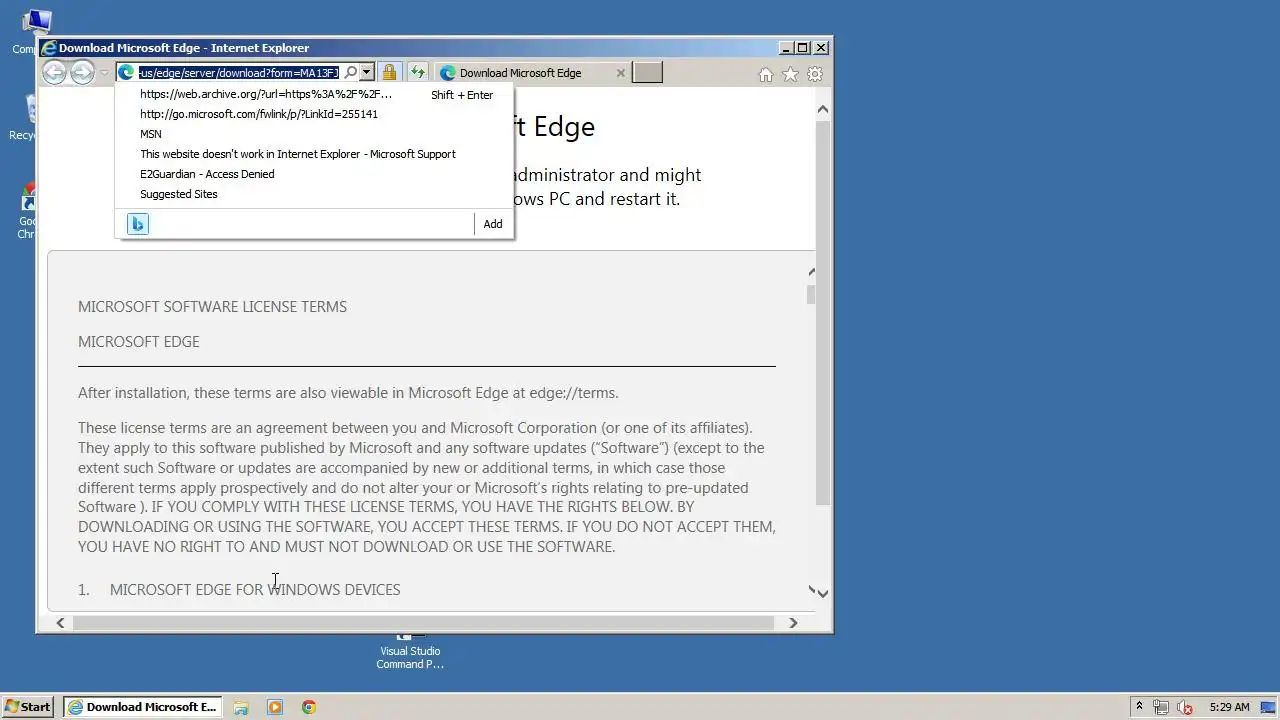Viewport: 1280px width, 720px height.
Task: Select the MSN suggestion
Action: tap(315, 134)
